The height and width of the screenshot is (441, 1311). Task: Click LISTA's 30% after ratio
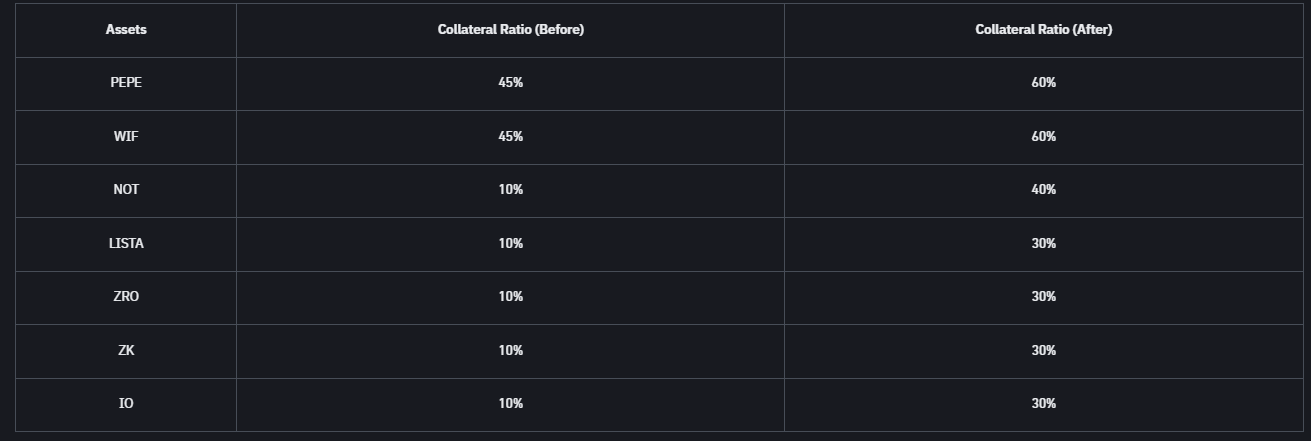(x=1043, y=243)
